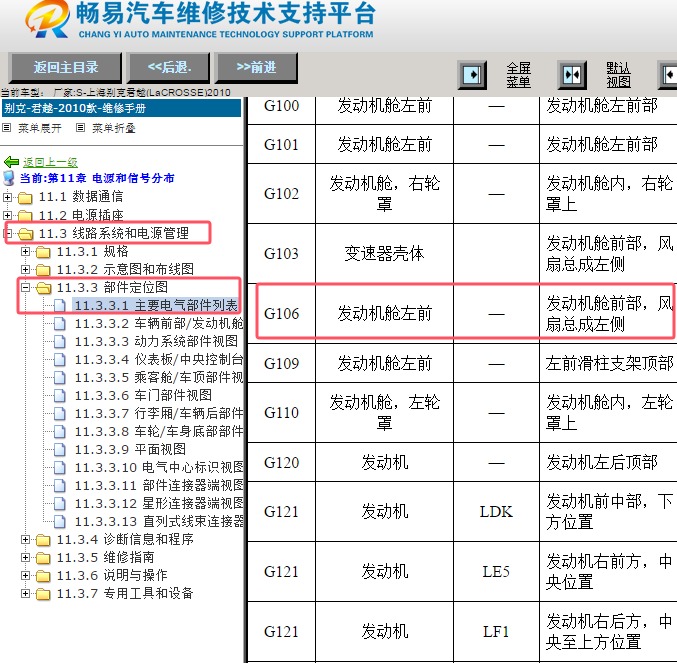The height and width of the screenshot is (663, 677).
Task: Click the page icon of 11.3.3.3 动力系统部件视图
Action: pos(60,341)
